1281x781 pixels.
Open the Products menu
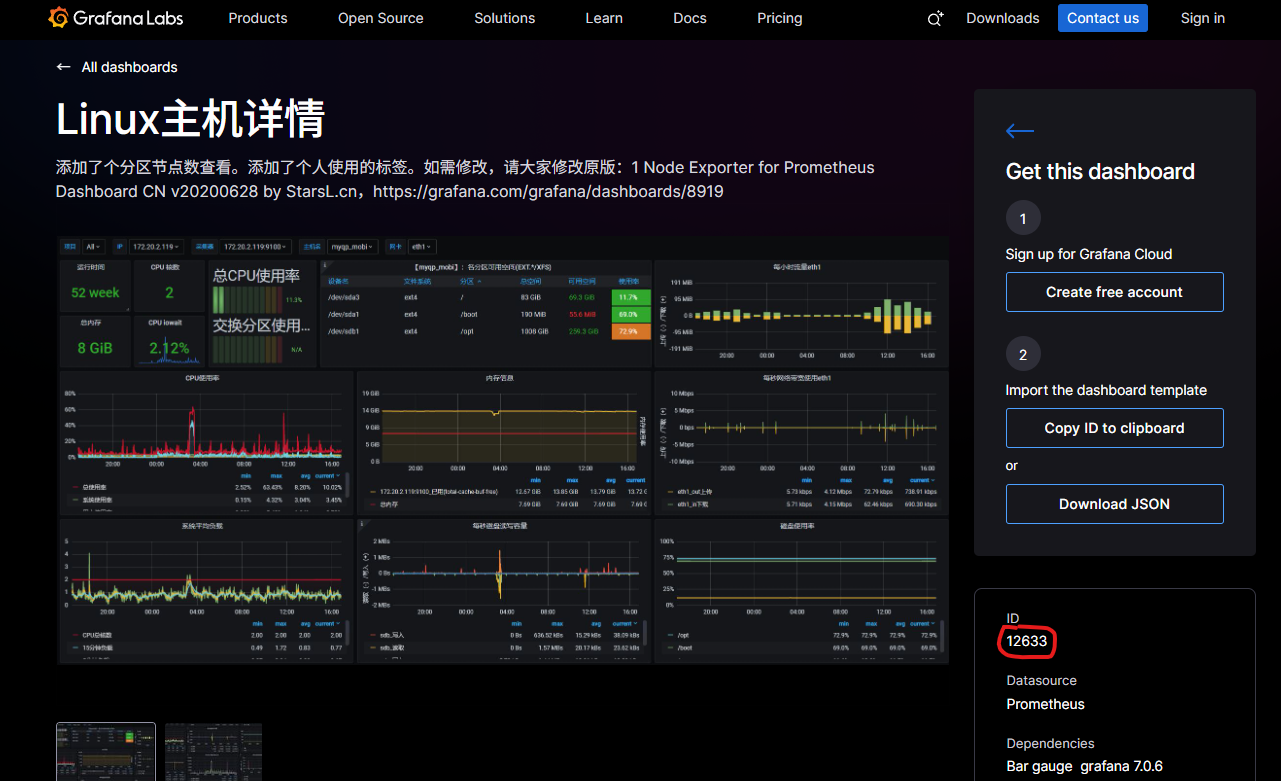point(257,18)
